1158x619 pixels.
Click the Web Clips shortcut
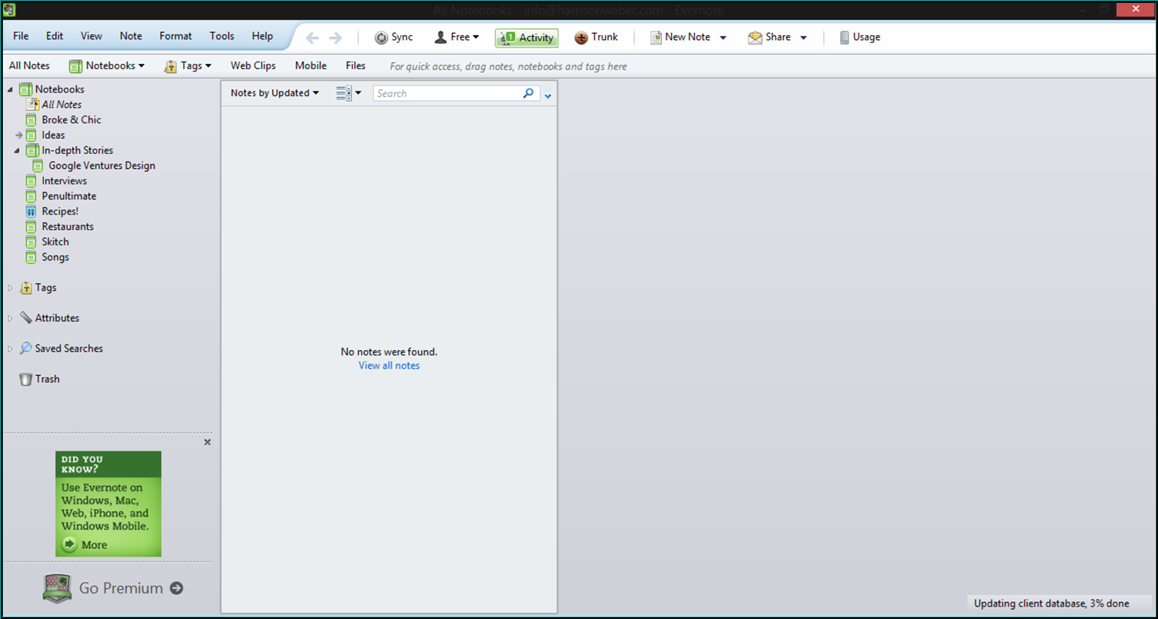coord(253,66)
